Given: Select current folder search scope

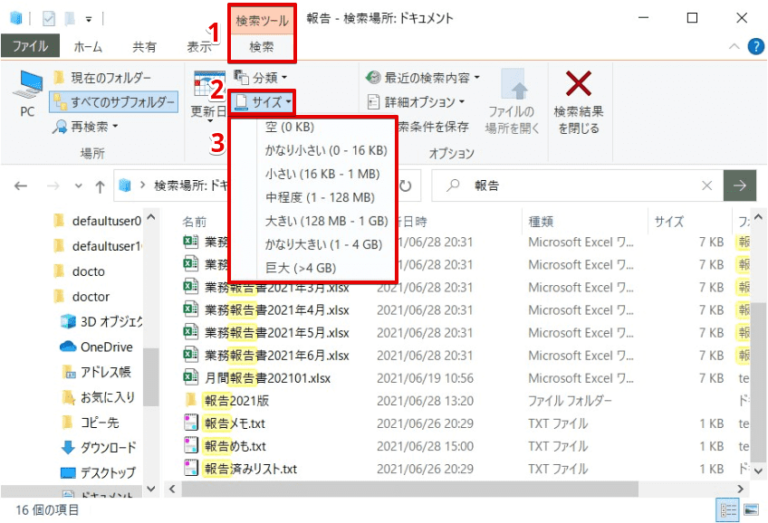Looking at the screenshot, I should point(102,77).
